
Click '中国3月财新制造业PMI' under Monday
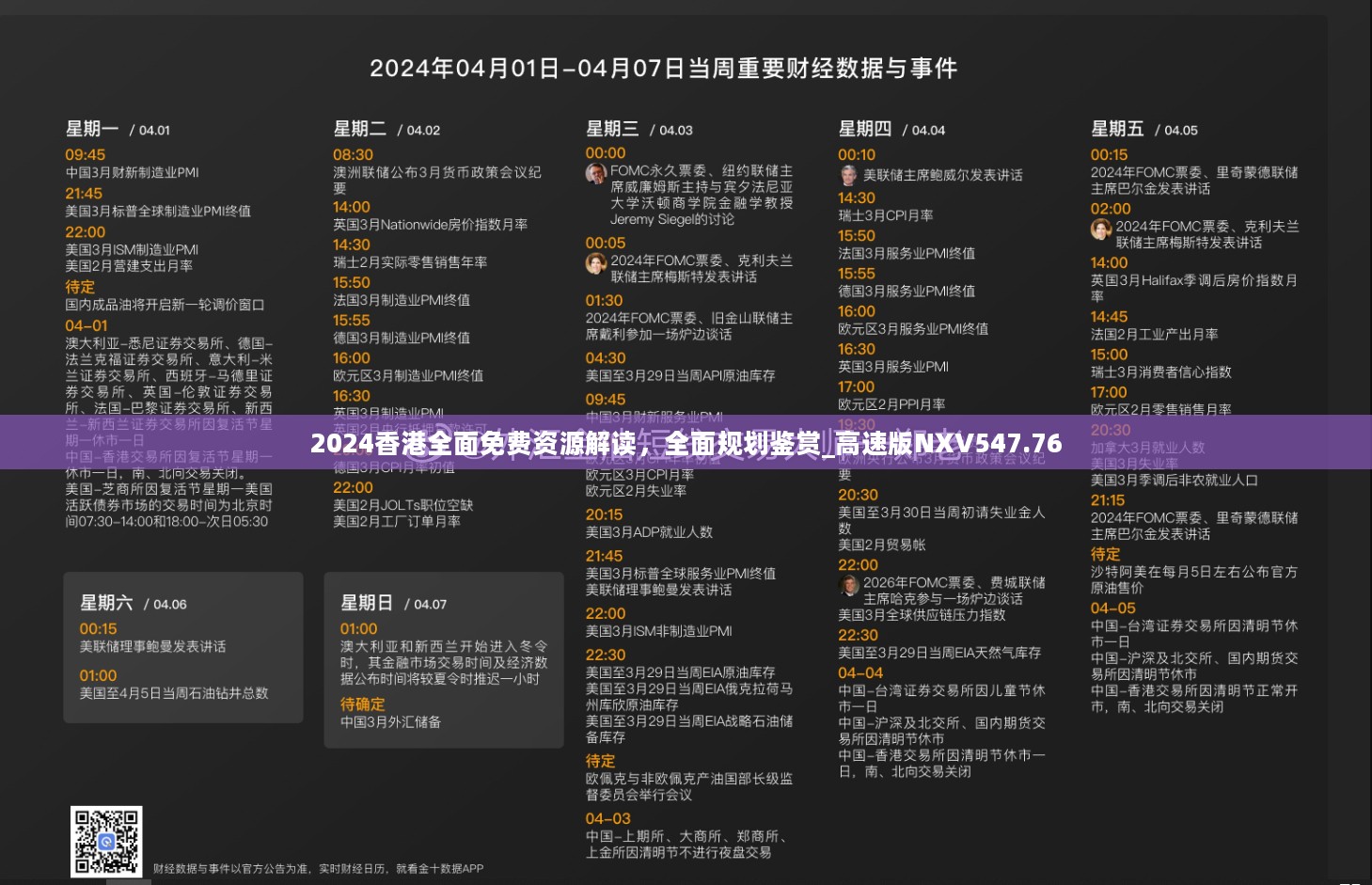(x=132, y=173)
